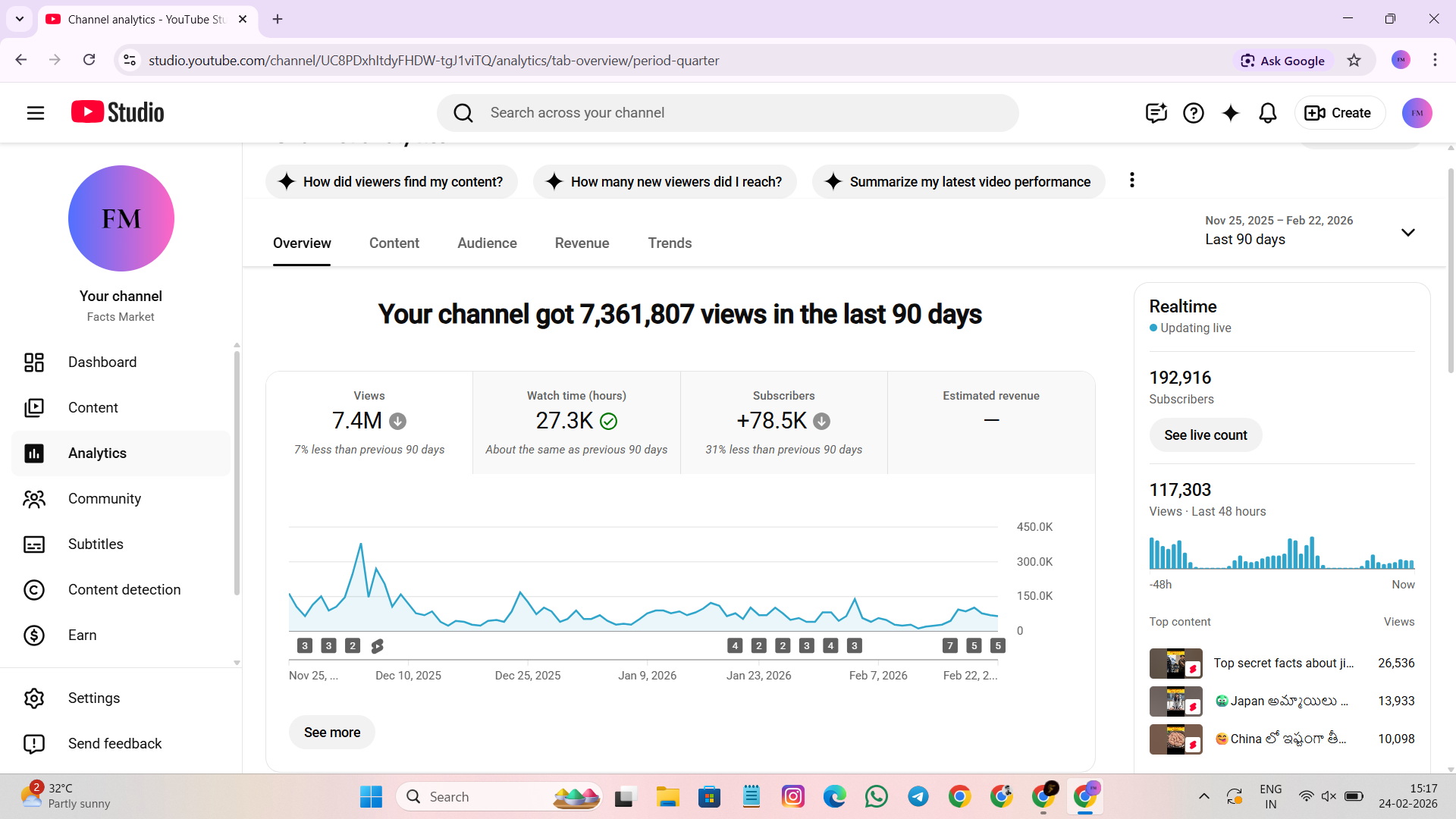Select the Subscribers metric card

(x=783, y=422)
